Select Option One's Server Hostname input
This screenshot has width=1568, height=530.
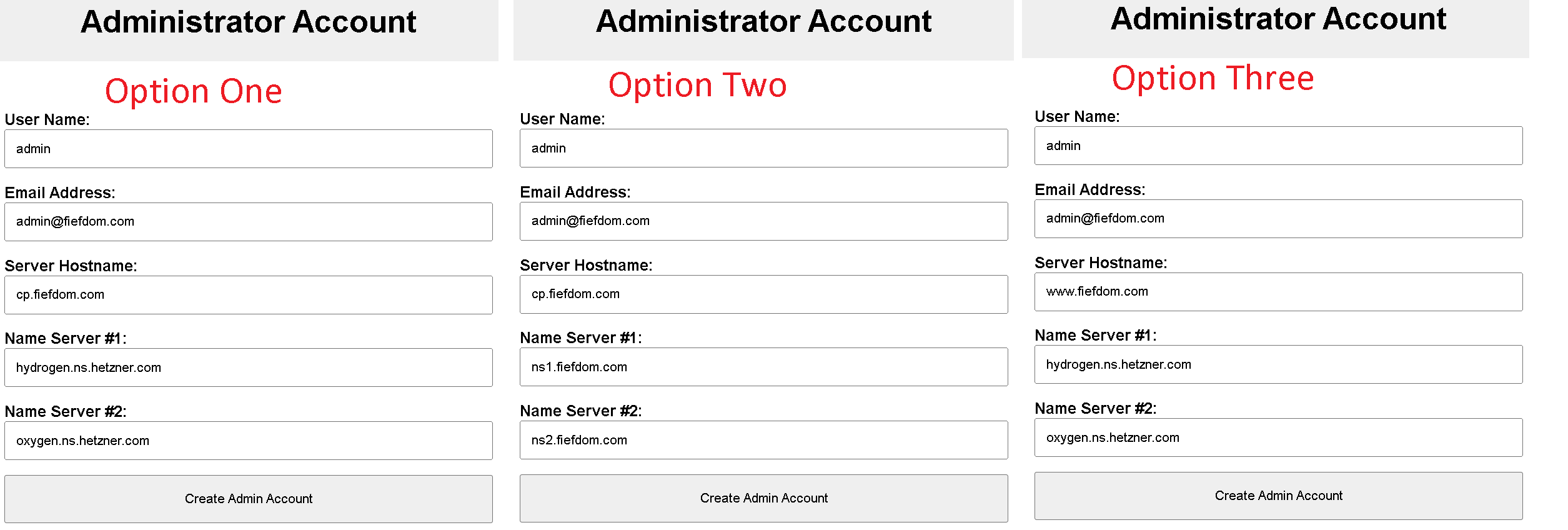(248, 295)
